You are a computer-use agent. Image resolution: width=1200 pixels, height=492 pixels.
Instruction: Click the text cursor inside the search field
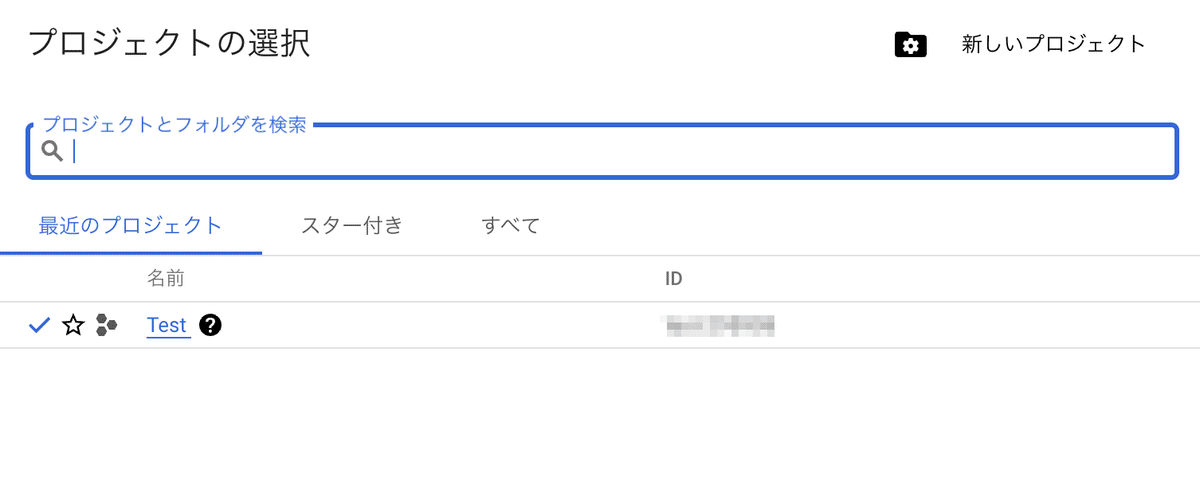click(x=75, y=151)
